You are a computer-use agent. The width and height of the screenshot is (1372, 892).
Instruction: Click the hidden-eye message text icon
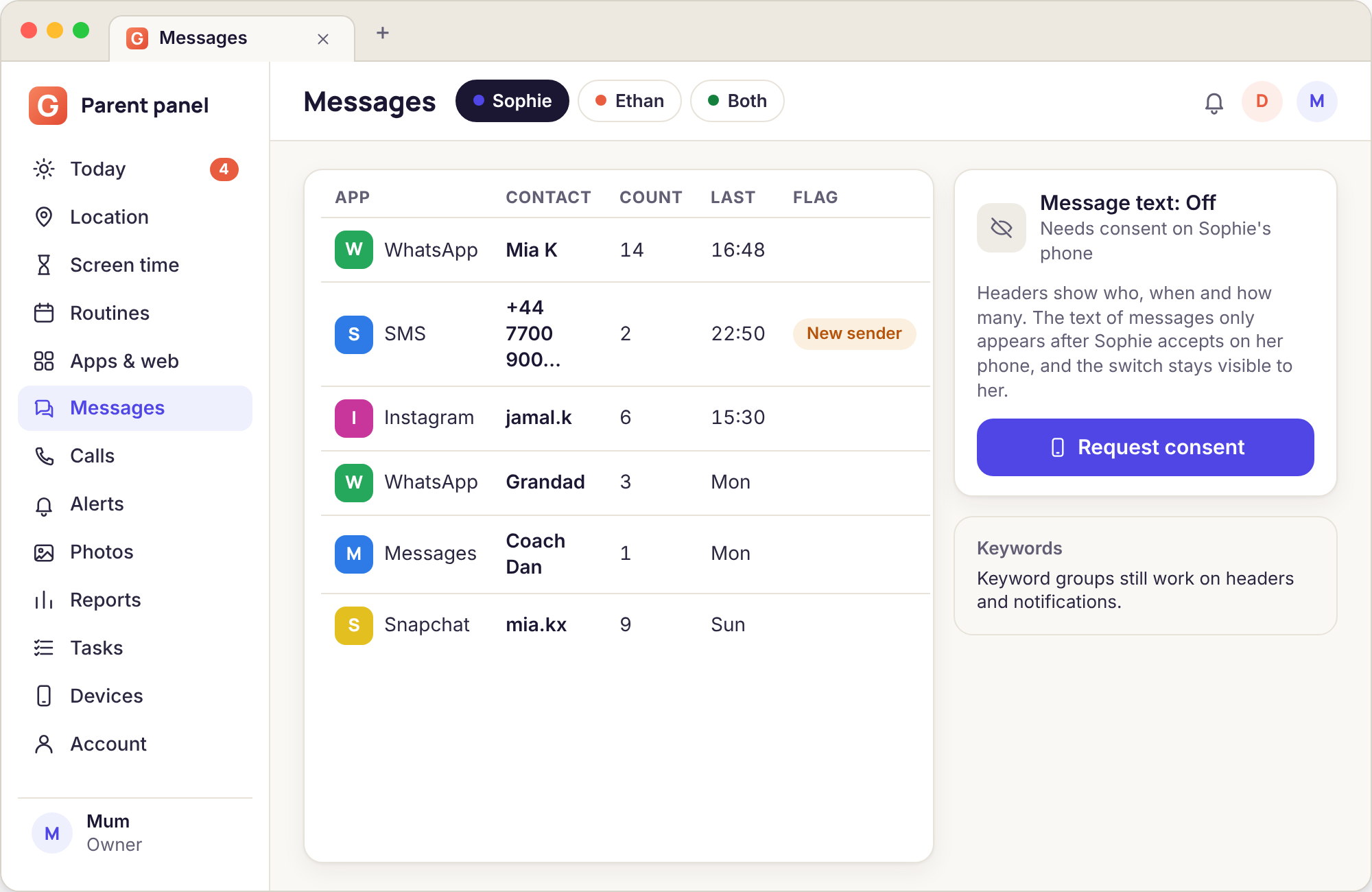pyautogui.click(x=1002, y=228)
